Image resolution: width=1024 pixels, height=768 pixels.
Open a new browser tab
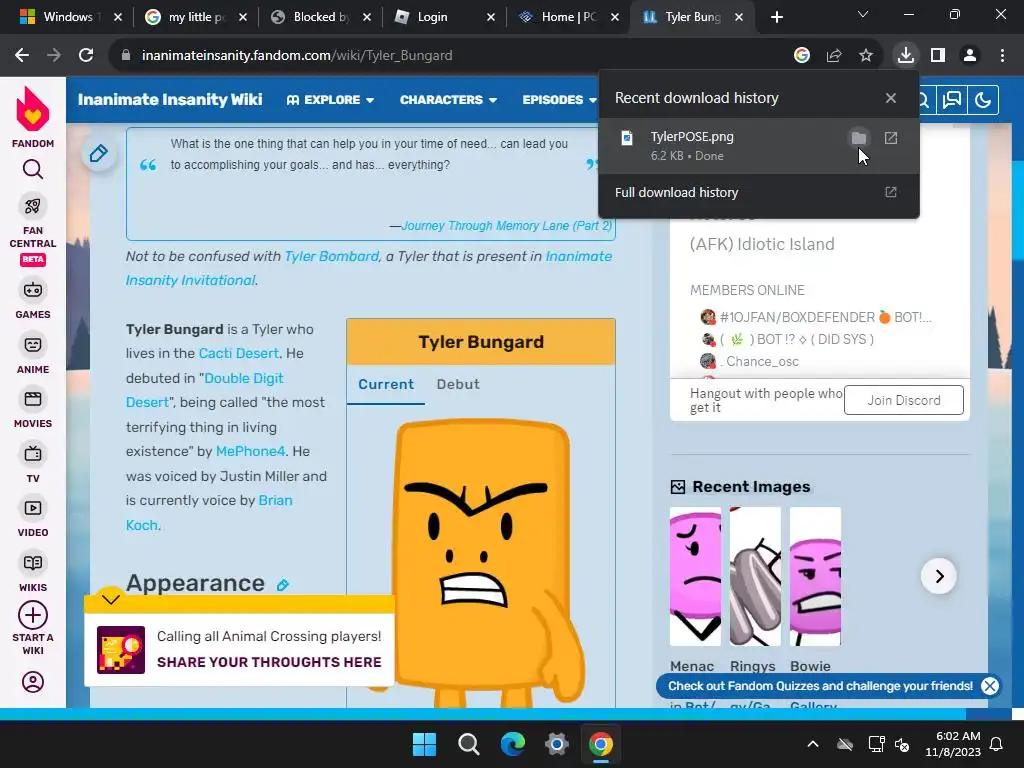(x=776, y=17)
